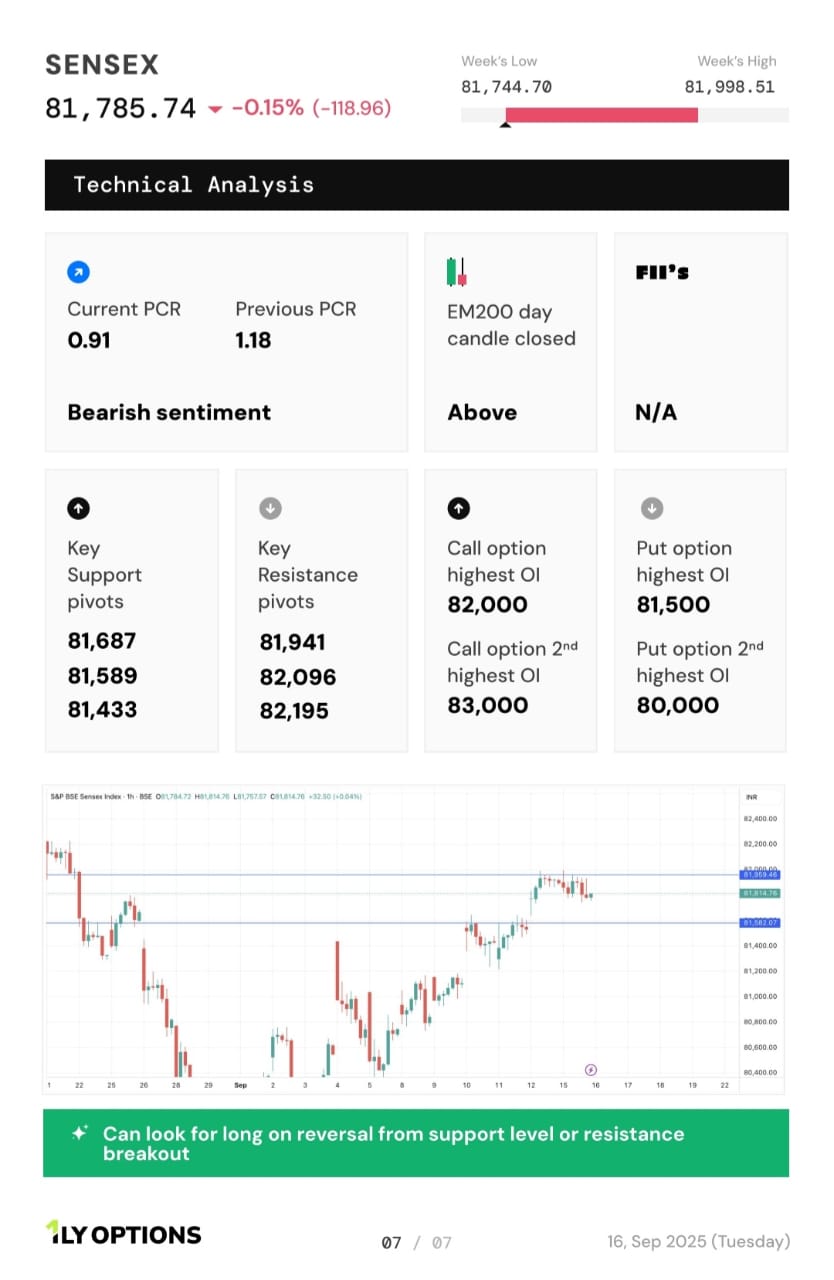Image resolution: width=834 pixels, height=1280 pixels.
Task: Click the red down triangle beside Sensex price
Action: [x=215, y=109]
